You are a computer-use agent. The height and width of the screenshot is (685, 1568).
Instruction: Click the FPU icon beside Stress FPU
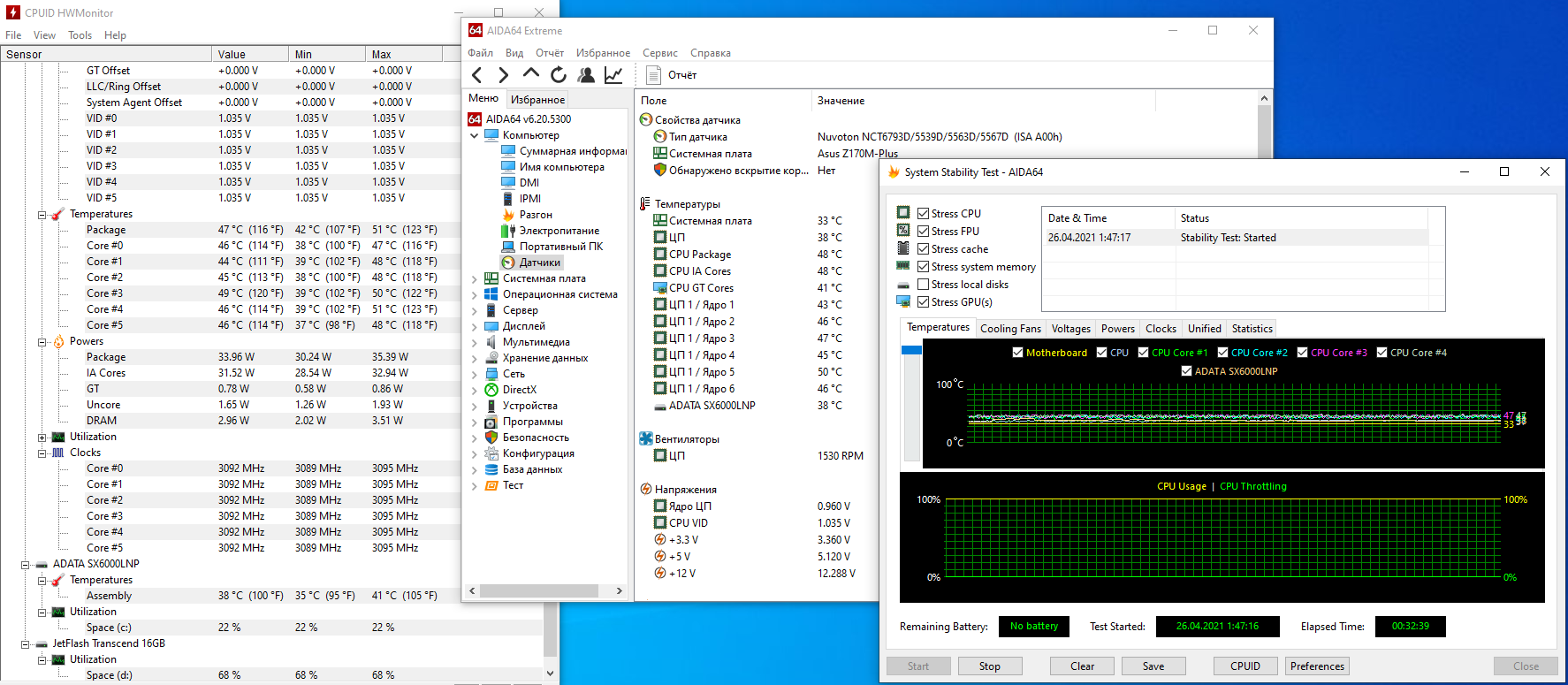(903, 230)
